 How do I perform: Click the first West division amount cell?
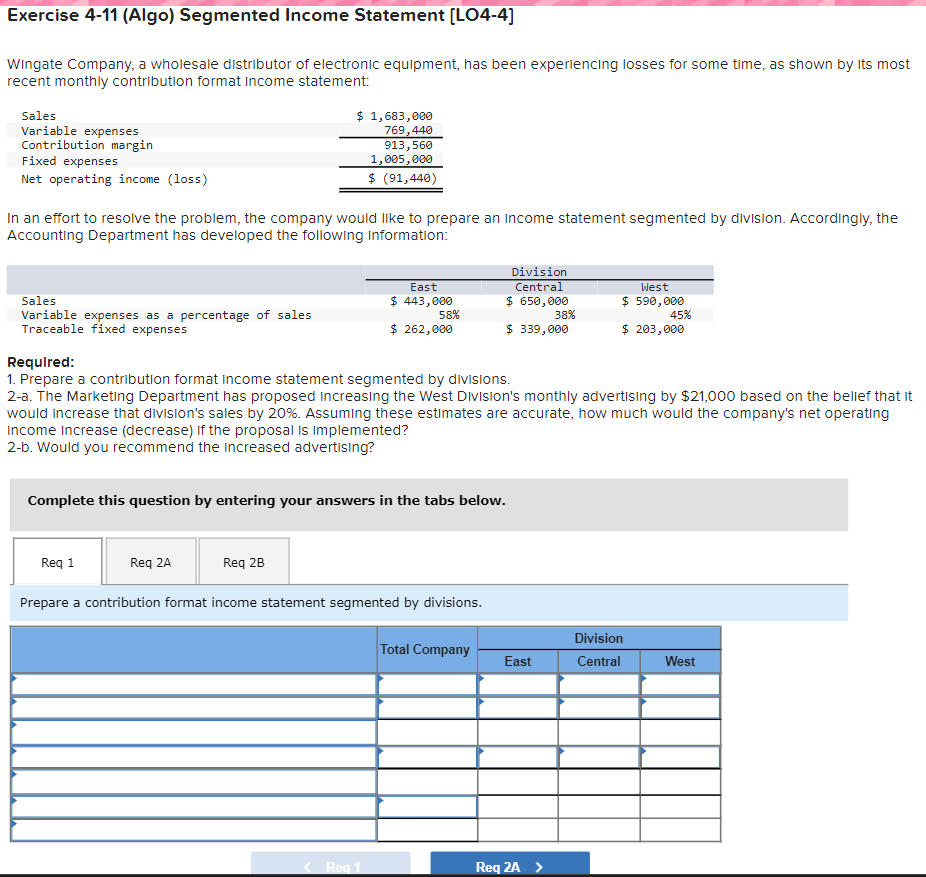tap(680, 684)
